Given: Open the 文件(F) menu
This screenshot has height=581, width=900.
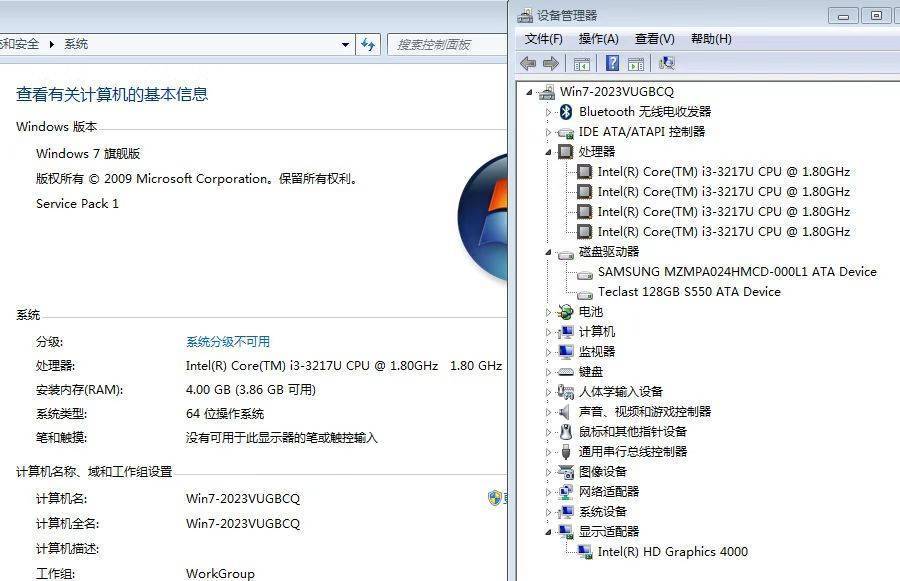Looking at the screenshot, I should pos(543,38).
